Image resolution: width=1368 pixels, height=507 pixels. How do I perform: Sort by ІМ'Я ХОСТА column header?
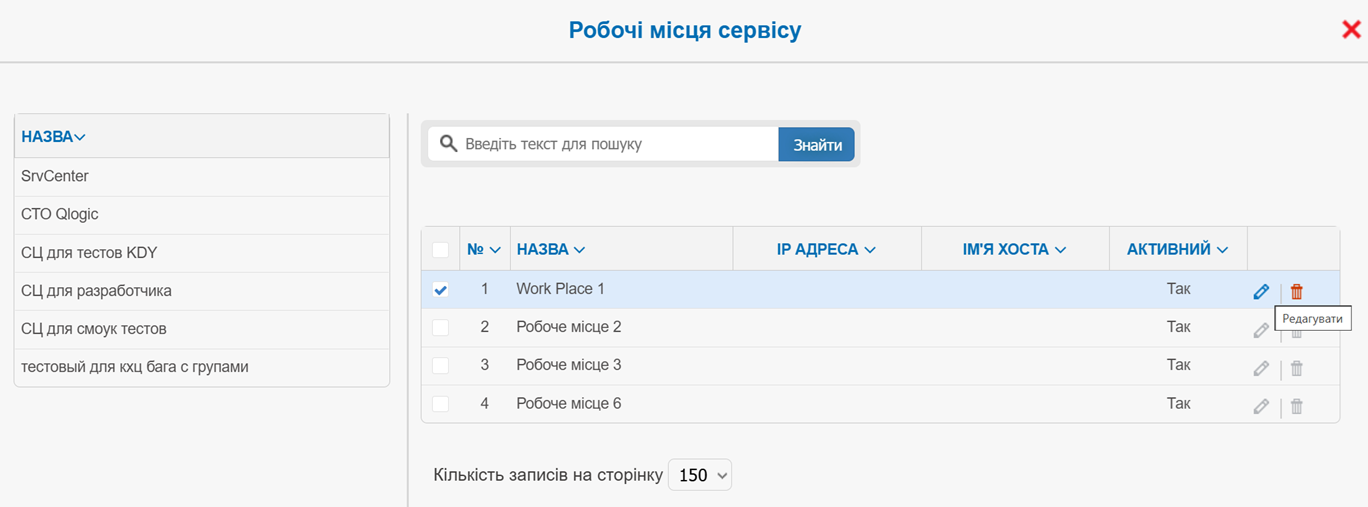(x=1014, y=250)
